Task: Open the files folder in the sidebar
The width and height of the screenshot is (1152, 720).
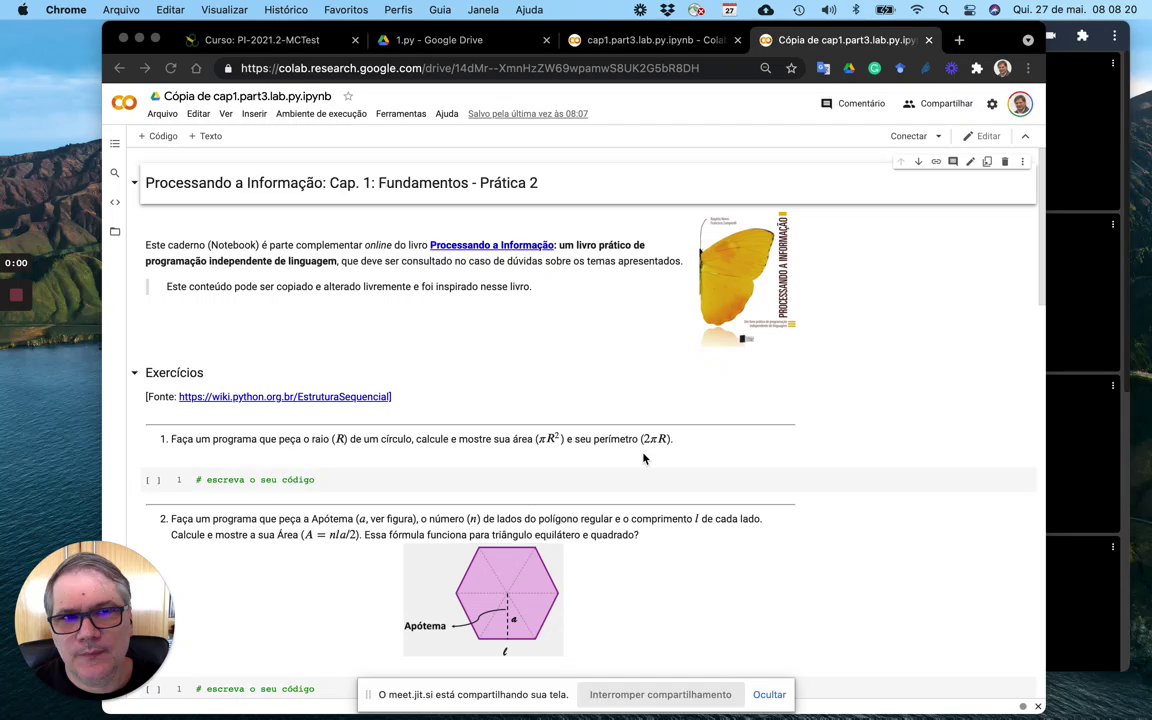Action: [x=115, y=231]
